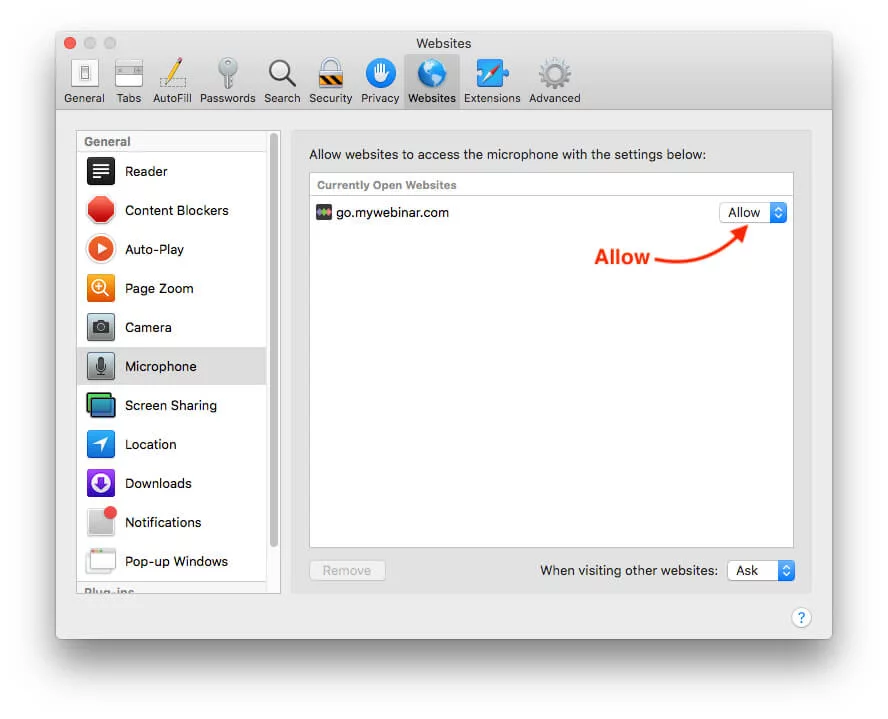Viewport: 888px width, 719px height.
Task: Select the go.mywebinar.com website row
Action: point(500,212)
